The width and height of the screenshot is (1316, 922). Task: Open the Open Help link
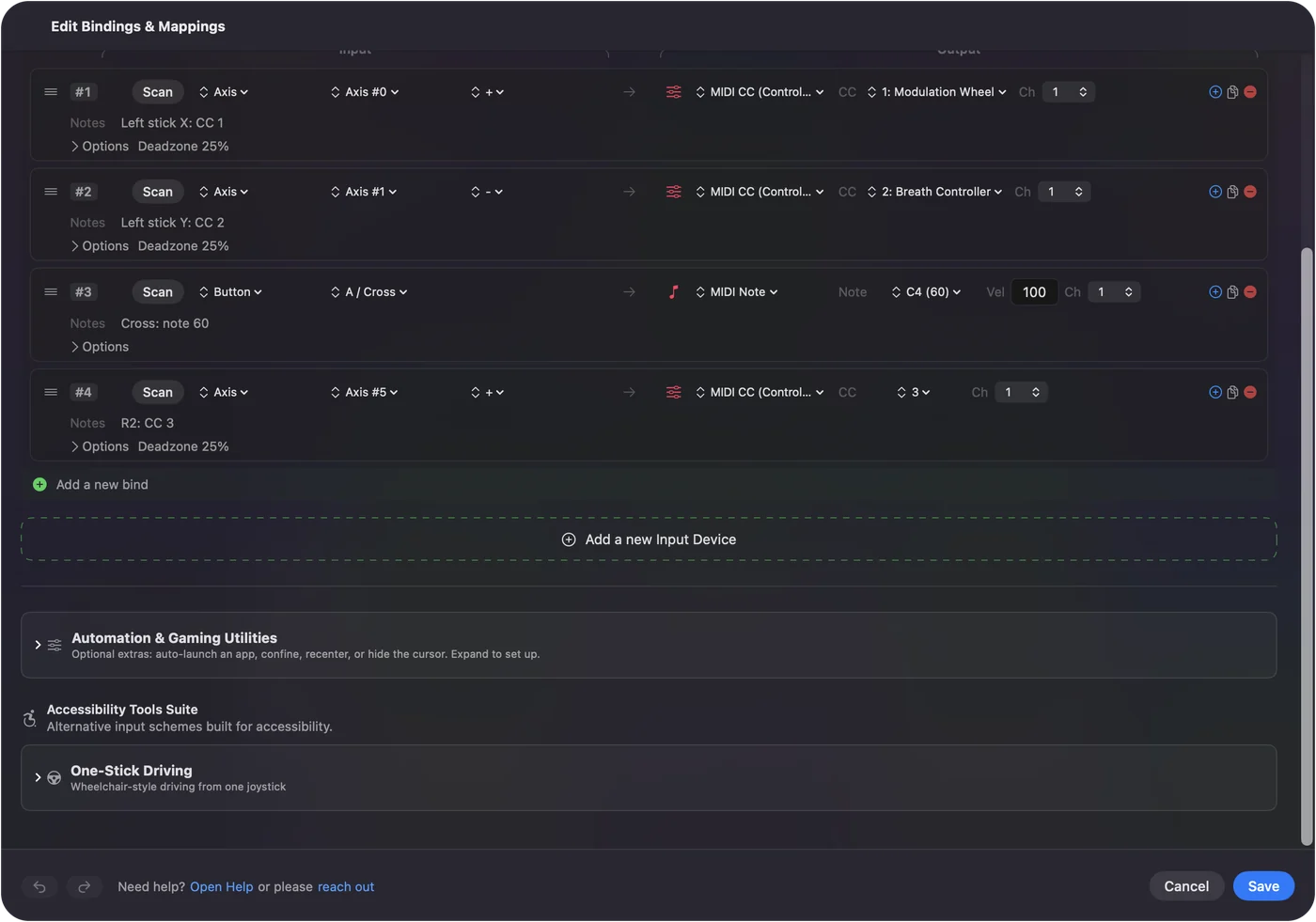[221, 887]
